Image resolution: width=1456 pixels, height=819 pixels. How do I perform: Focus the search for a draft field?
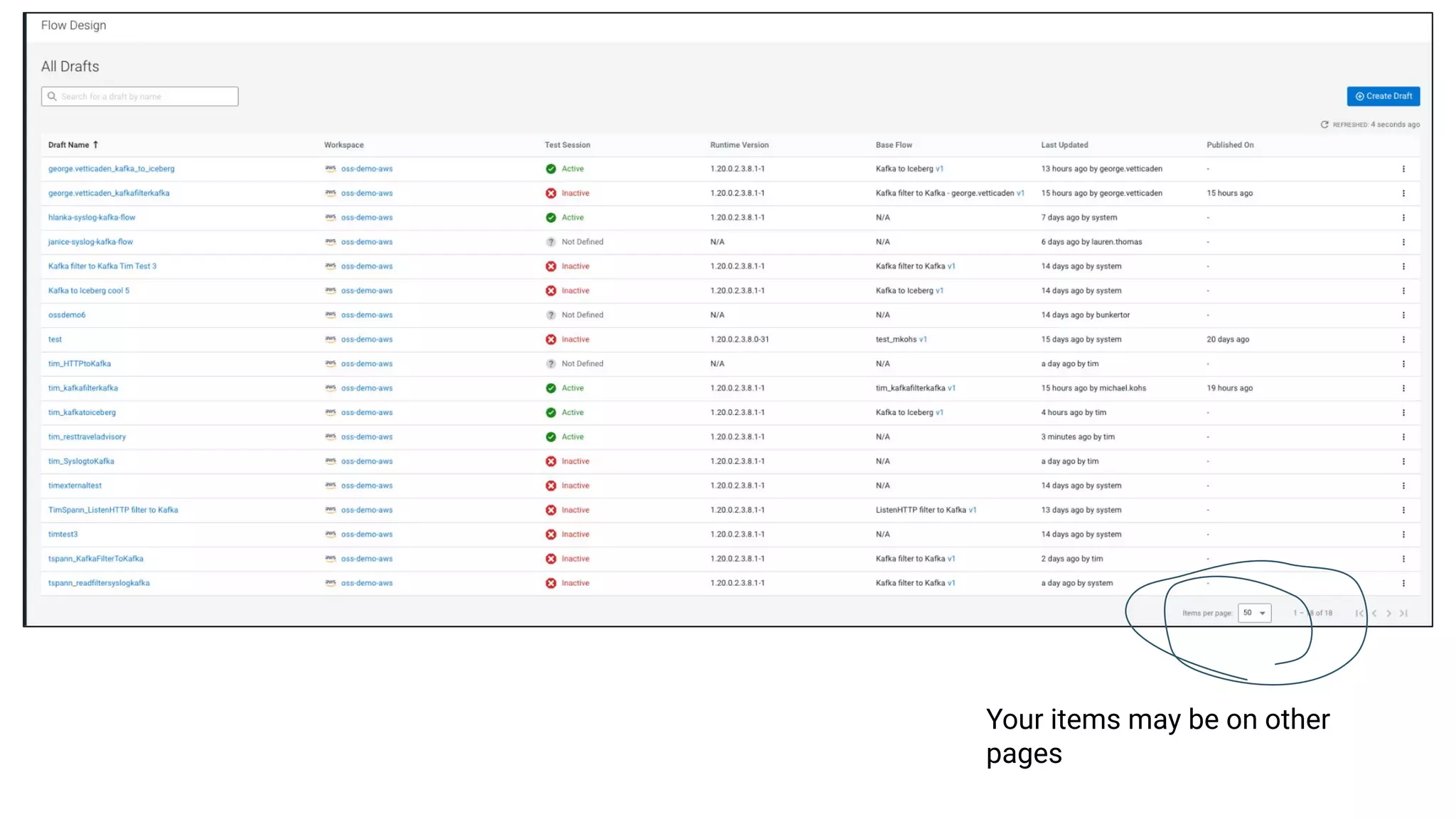[x=139, y=97]
